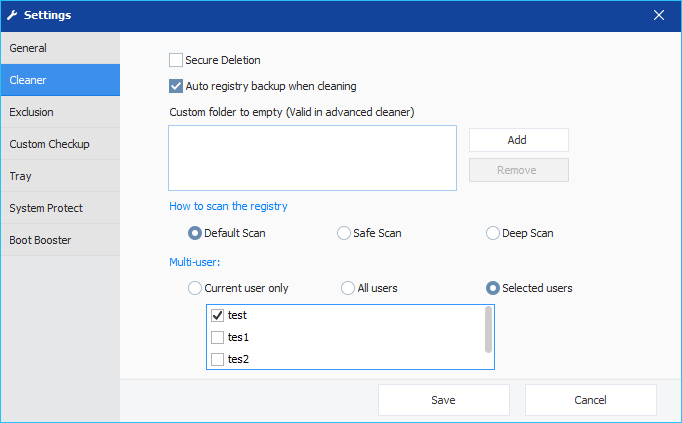Choose the Deep Scan registry option
Image resolution: width=682 pixels, height=423 pixels.
pos(492,233)
